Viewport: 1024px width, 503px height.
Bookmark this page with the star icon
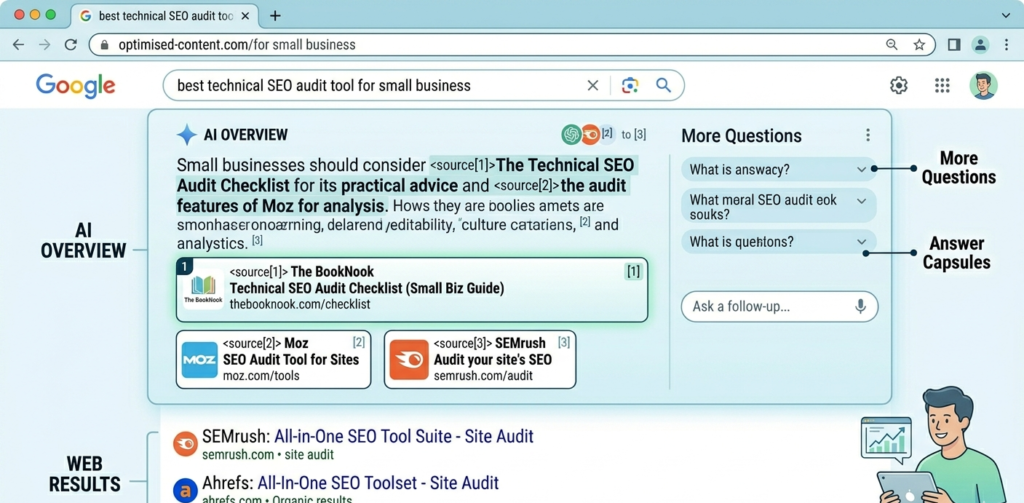point(919,44)
